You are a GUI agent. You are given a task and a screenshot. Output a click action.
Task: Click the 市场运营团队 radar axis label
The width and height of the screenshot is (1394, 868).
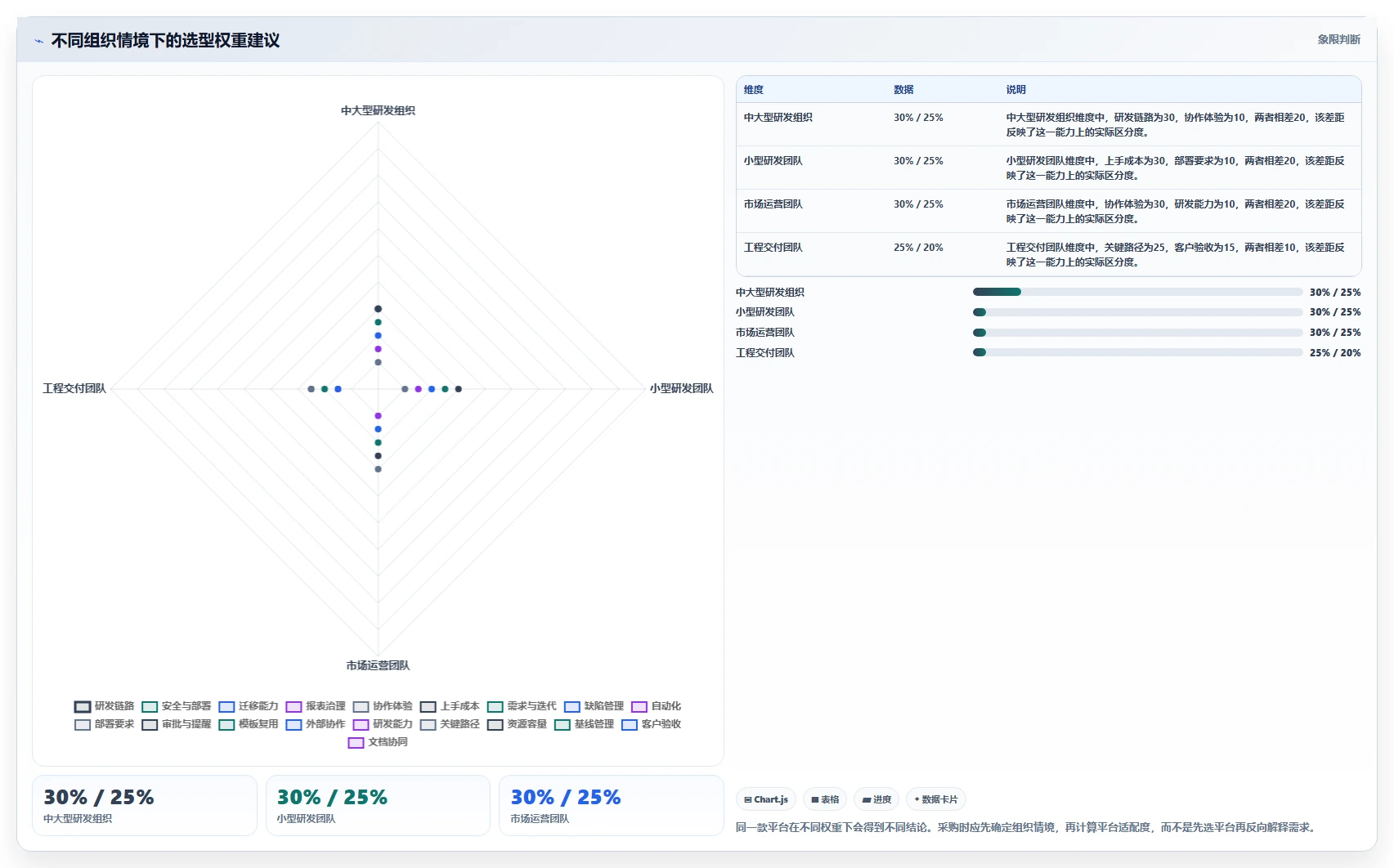point(378,665)
